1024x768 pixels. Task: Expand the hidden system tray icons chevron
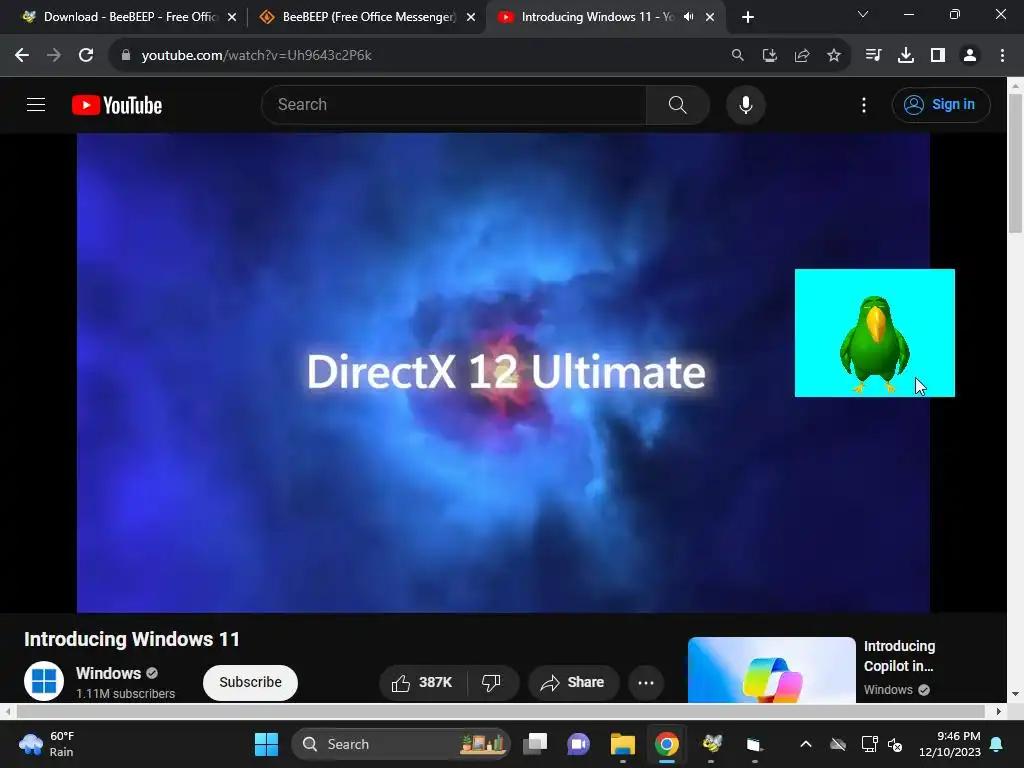tap(806, 744)
